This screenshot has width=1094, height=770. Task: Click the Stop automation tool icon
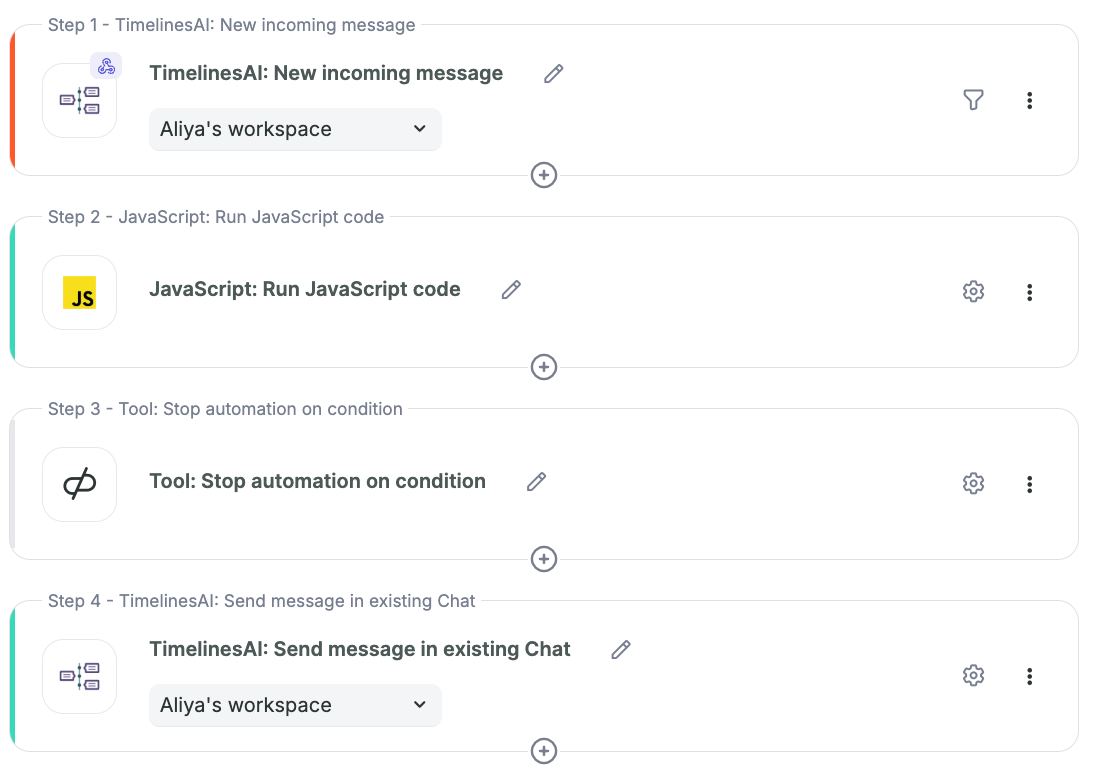[79, 484]
